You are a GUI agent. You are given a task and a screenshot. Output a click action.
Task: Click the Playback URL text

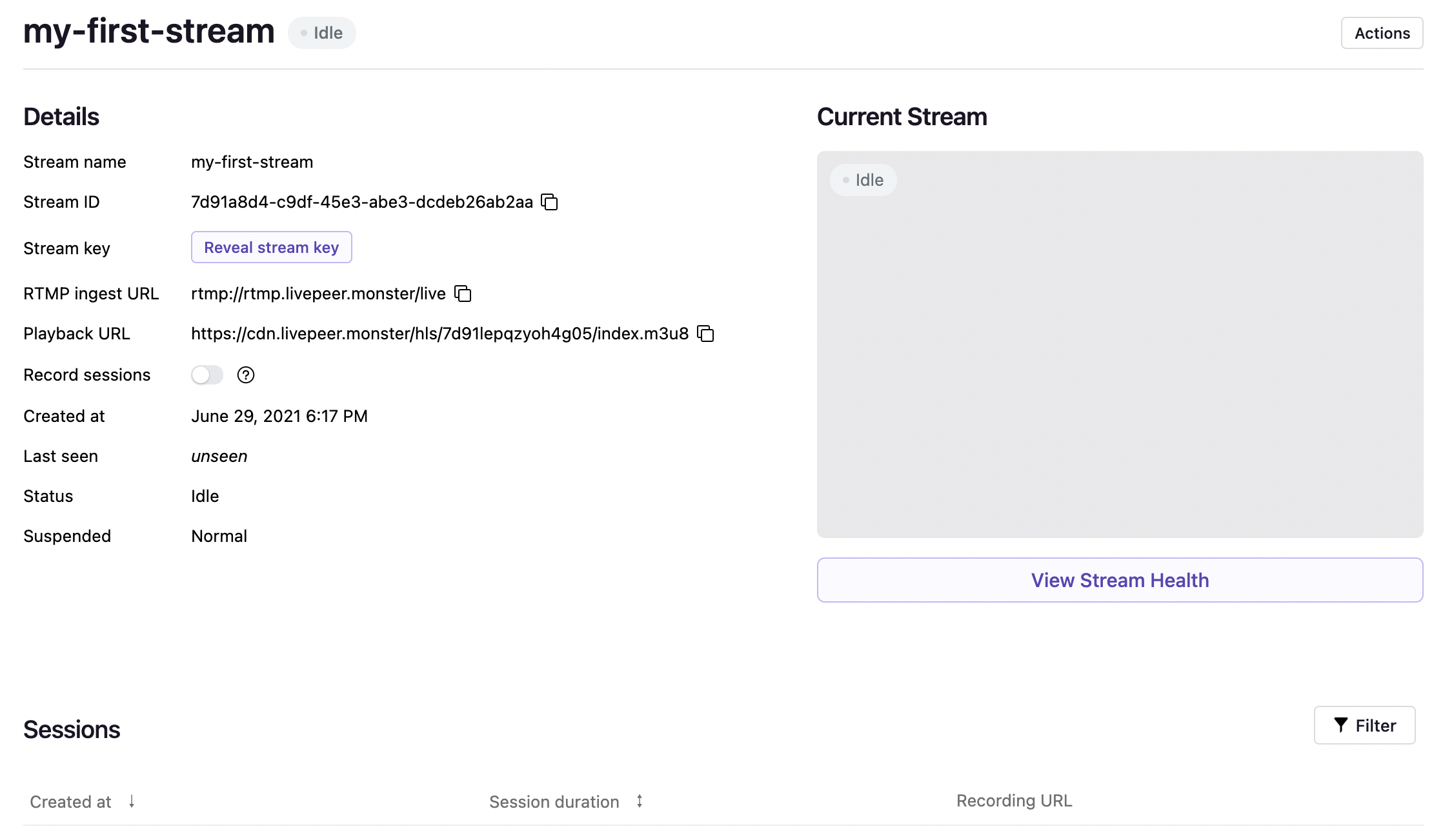(x=439, y=334)
